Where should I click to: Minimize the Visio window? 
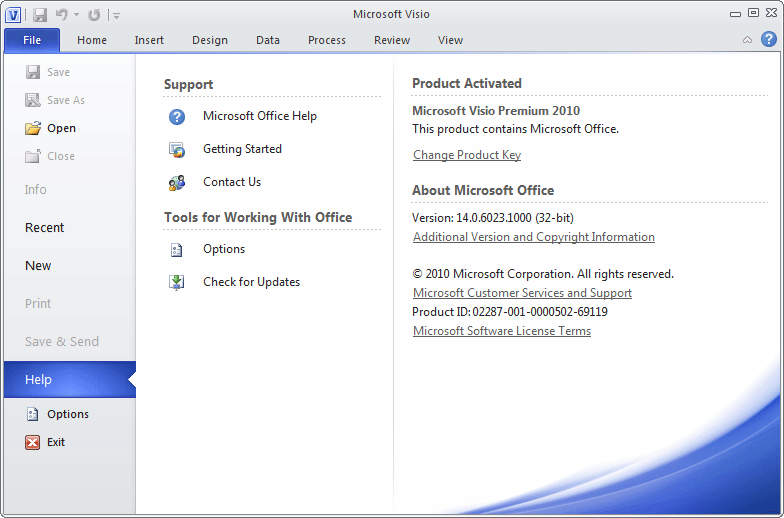point(735,14)
